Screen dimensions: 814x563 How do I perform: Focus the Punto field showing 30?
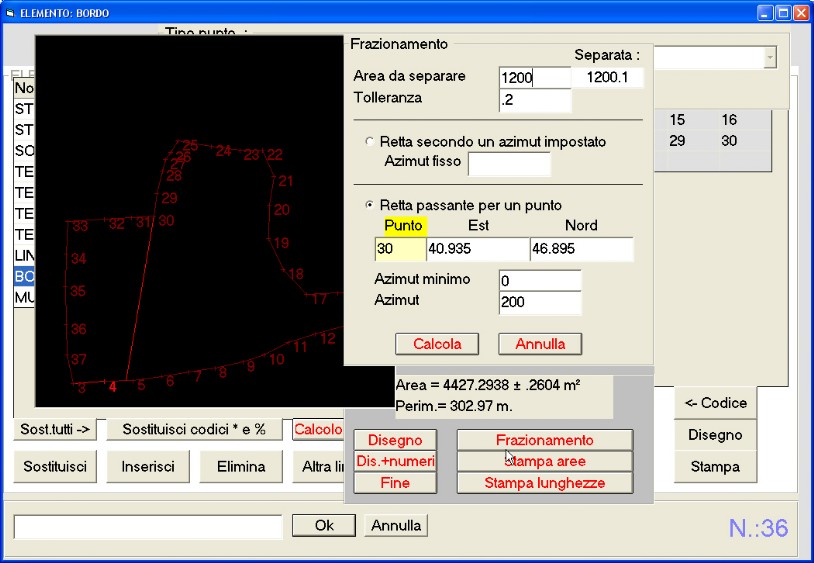pyautogui.click(x=400, y=249)
